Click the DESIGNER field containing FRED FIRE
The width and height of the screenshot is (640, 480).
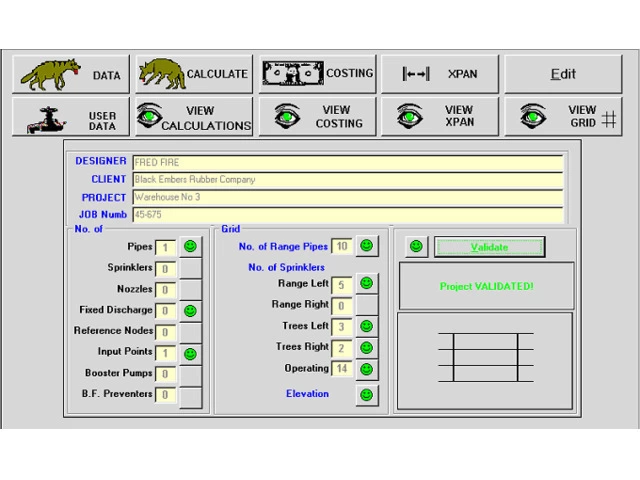pyautogui.click(x=347, y=162)
